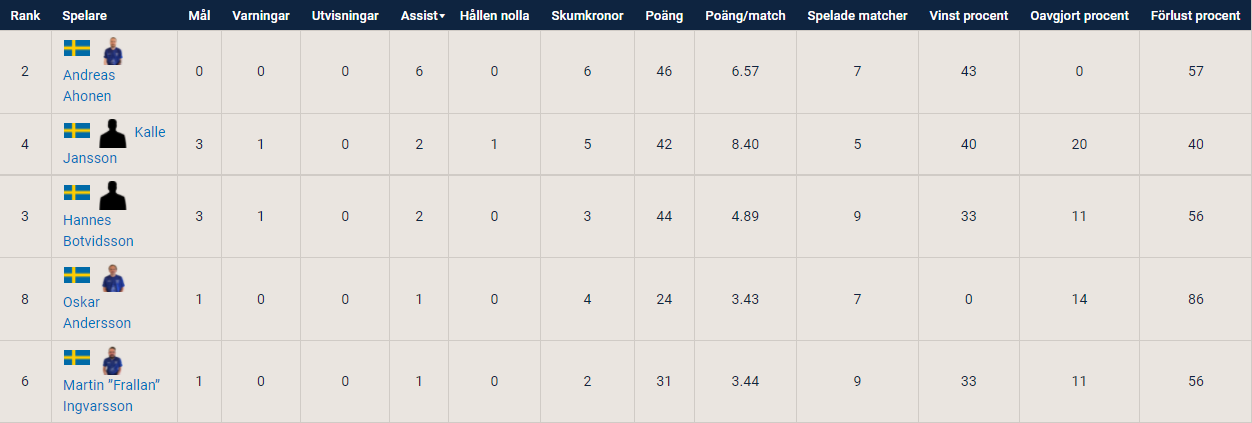Click Kalle Jansson's silhouette avatar

pos(112,133)
